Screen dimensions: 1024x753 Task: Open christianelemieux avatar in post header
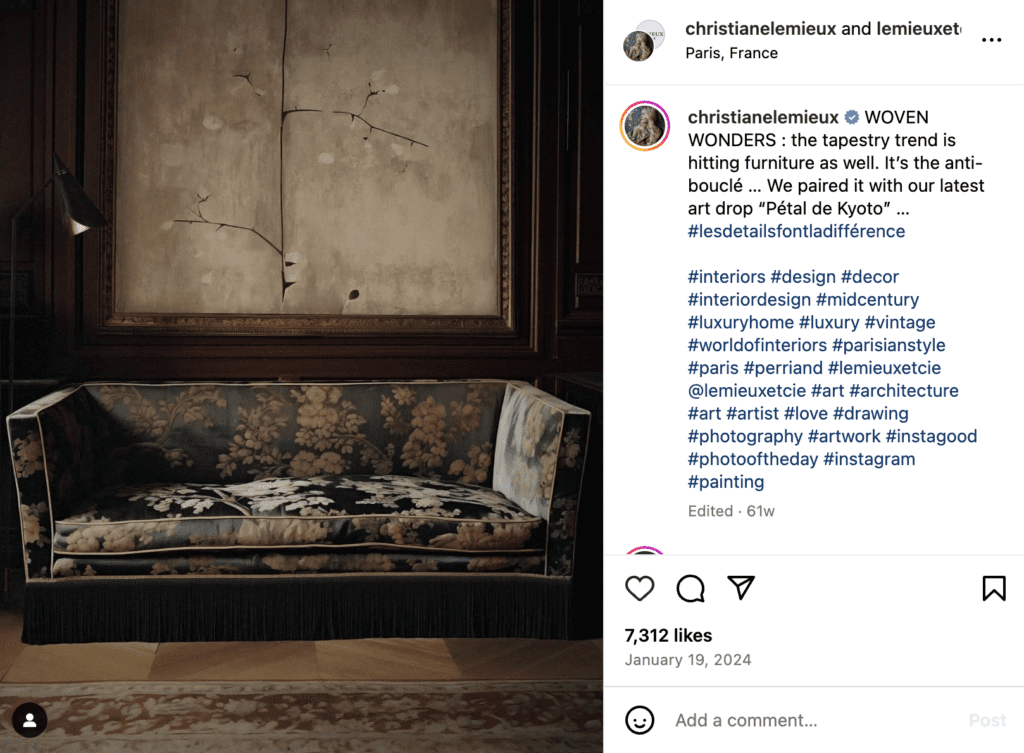[x=644, y=41]
